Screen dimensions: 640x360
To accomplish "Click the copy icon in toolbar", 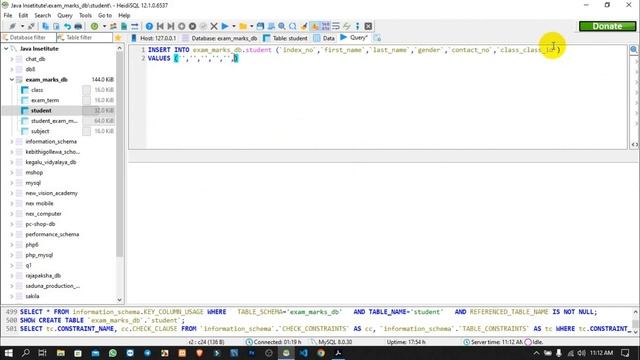I will coord(45,26).
